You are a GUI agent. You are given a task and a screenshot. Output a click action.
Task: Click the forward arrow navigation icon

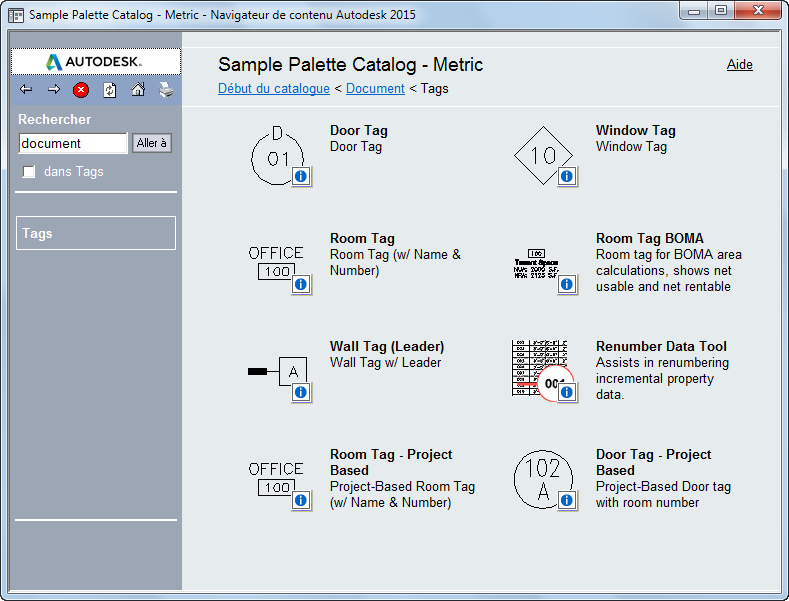pos(53,90)
